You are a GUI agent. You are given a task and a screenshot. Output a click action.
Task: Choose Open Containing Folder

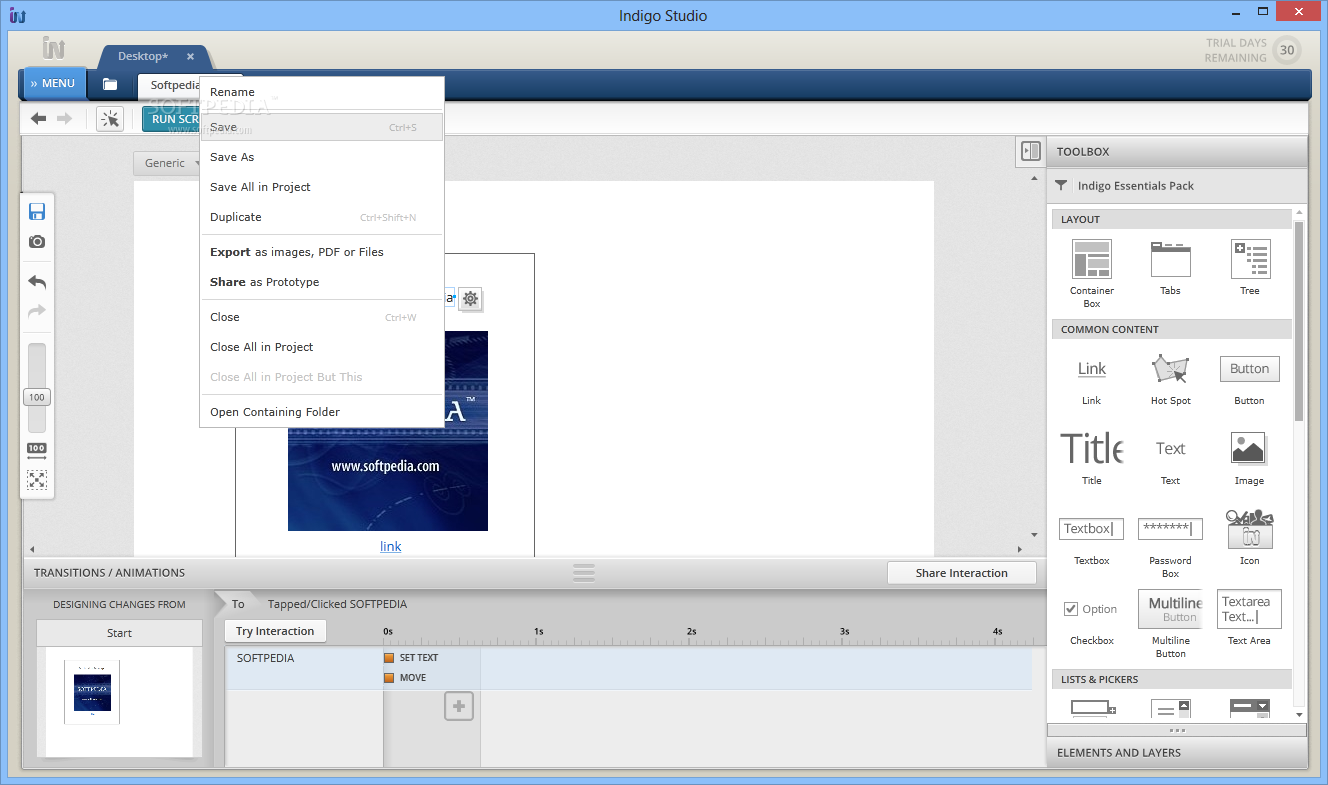click(x=322, y=412)
